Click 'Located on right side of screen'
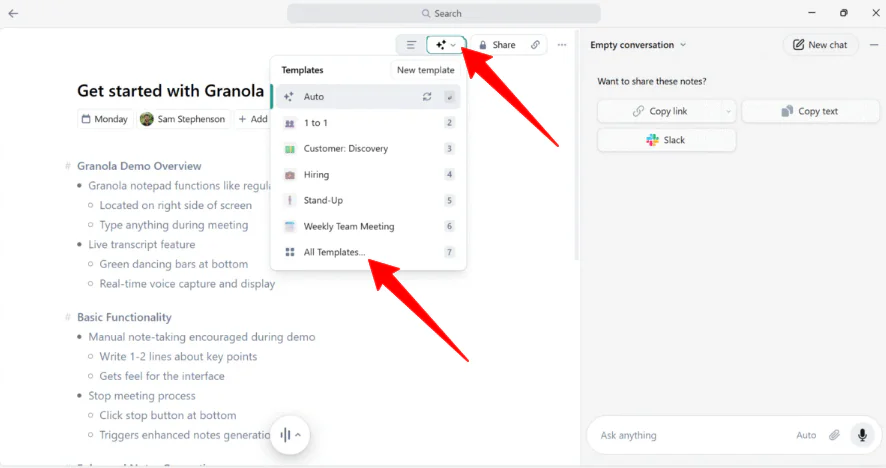The height and width of the screenshot is (468, 886). click(176, 206)
